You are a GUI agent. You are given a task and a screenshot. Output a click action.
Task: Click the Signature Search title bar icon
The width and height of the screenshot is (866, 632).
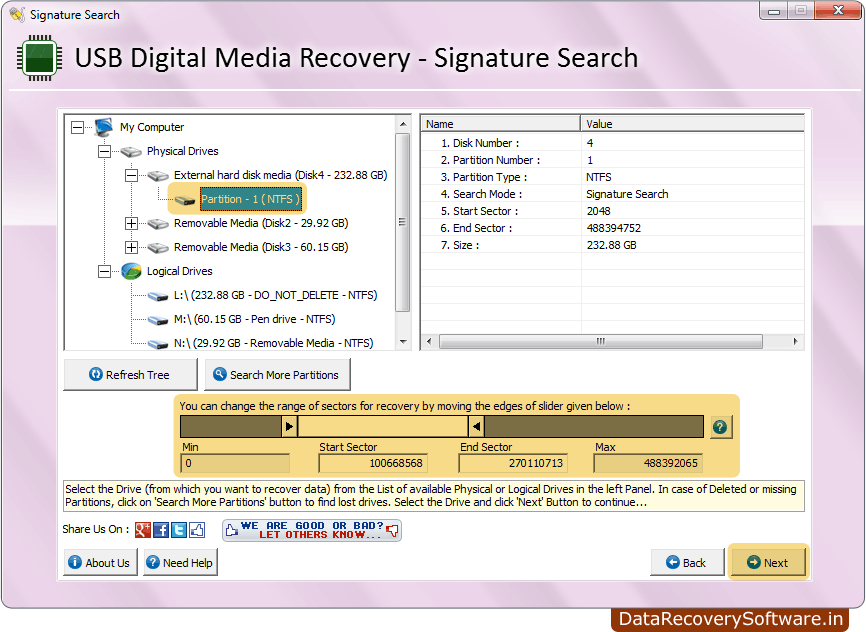pyautogui.click(x=17, y=14)
